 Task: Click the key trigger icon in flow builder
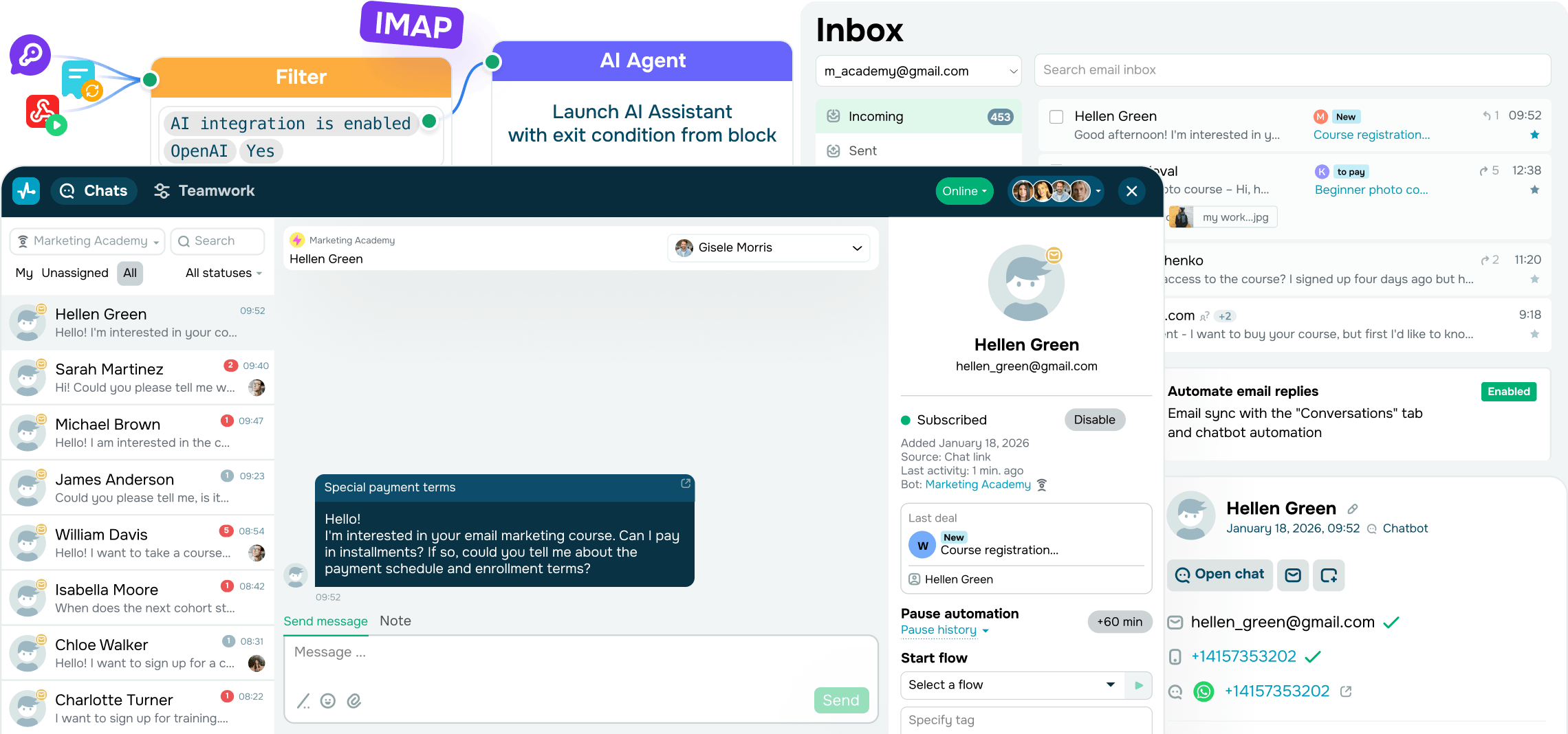[30, 55]
